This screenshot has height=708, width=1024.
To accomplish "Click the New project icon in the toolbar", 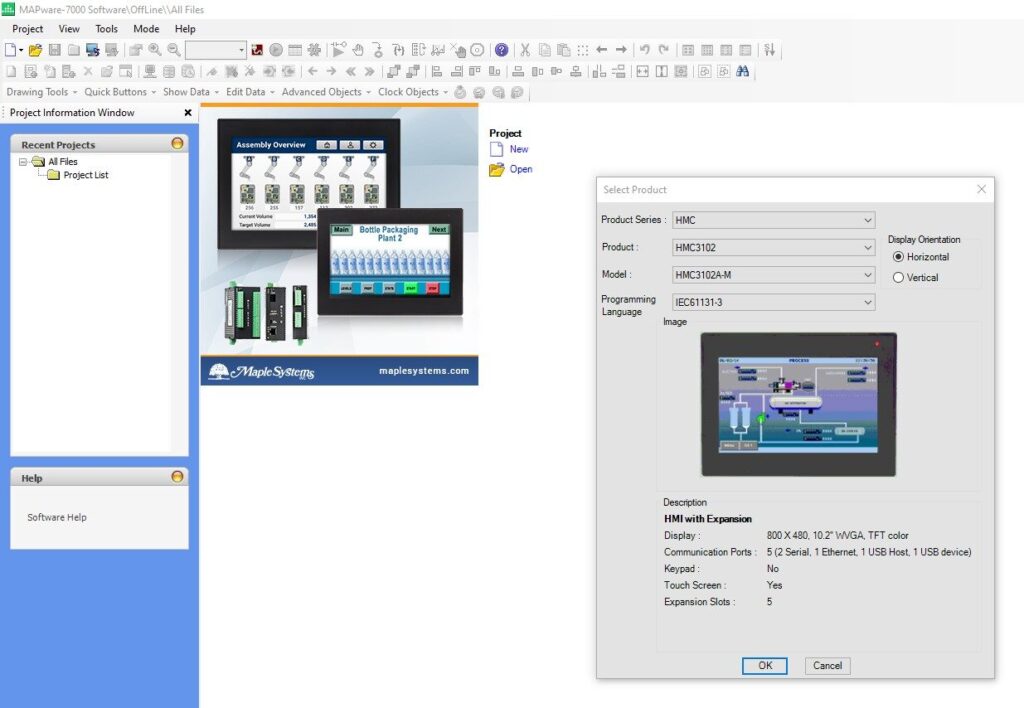I will click(10, 50).
